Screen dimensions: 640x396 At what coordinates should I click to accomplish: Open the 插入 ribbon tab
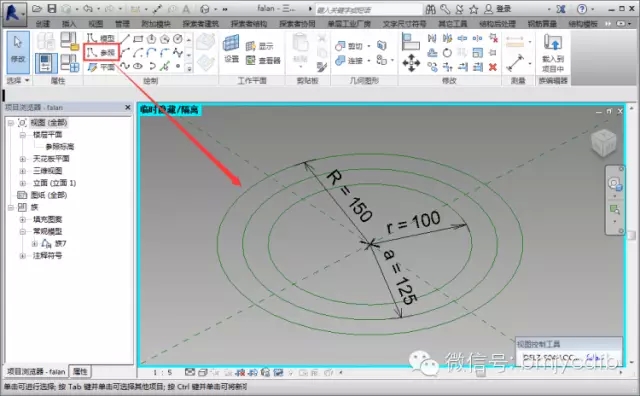click(69, 24)
